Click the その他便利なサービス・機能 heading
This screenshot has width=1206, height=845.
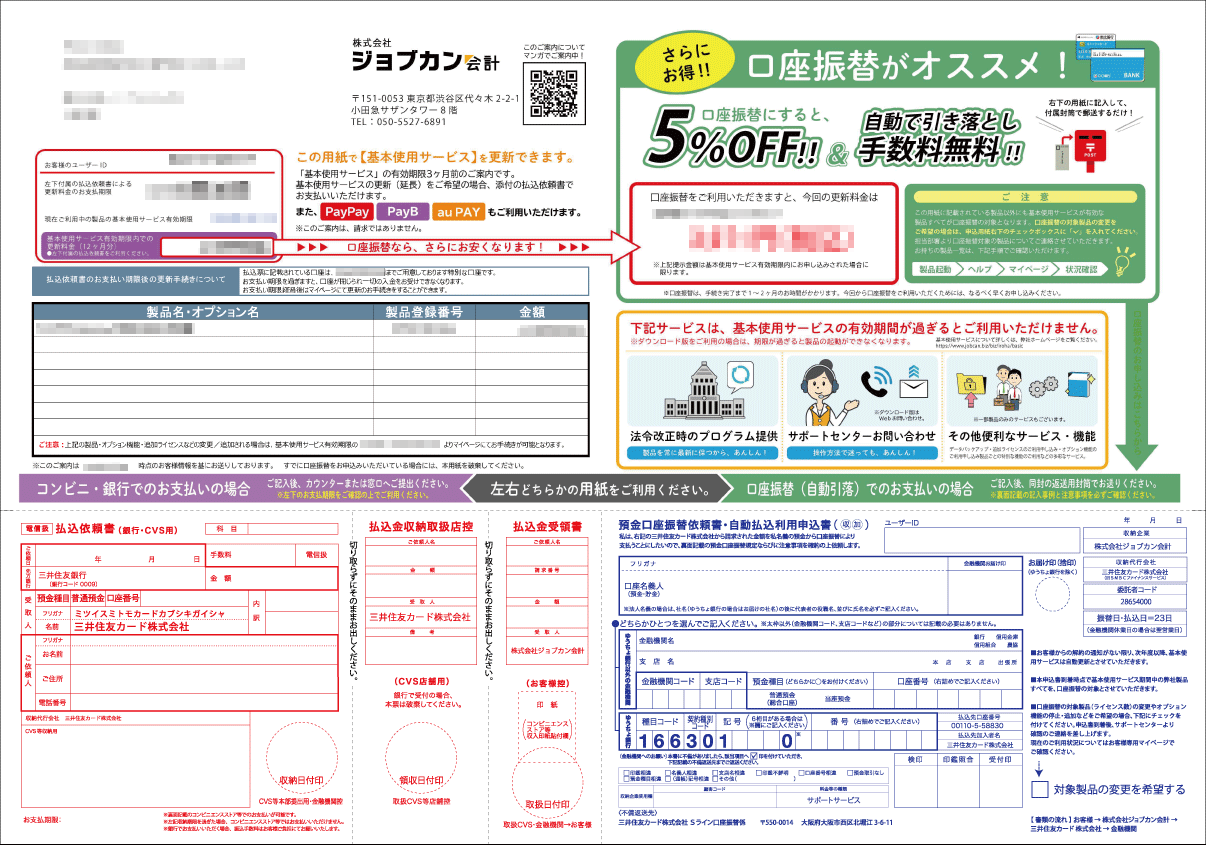[1022, 437]
